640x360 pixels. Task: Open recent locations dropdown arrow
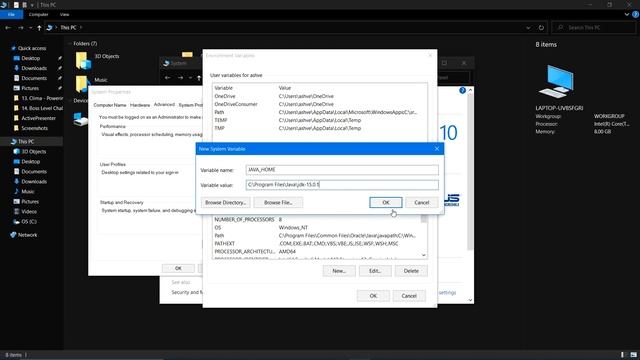coord(31,28)
